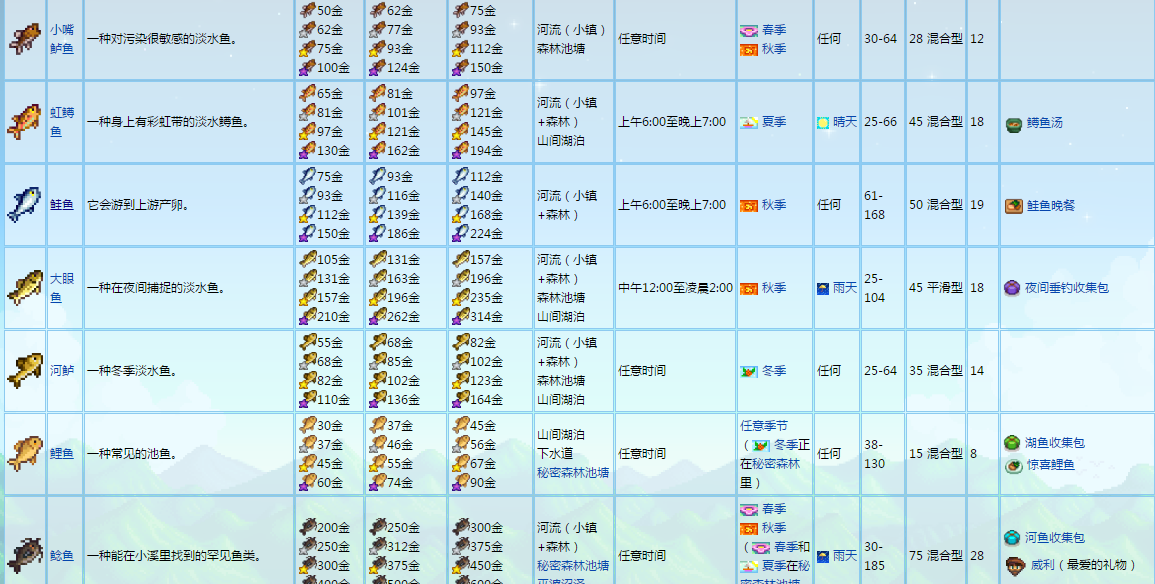
Task: Open the 鲤鱼 name link
Action: (62, 454)
